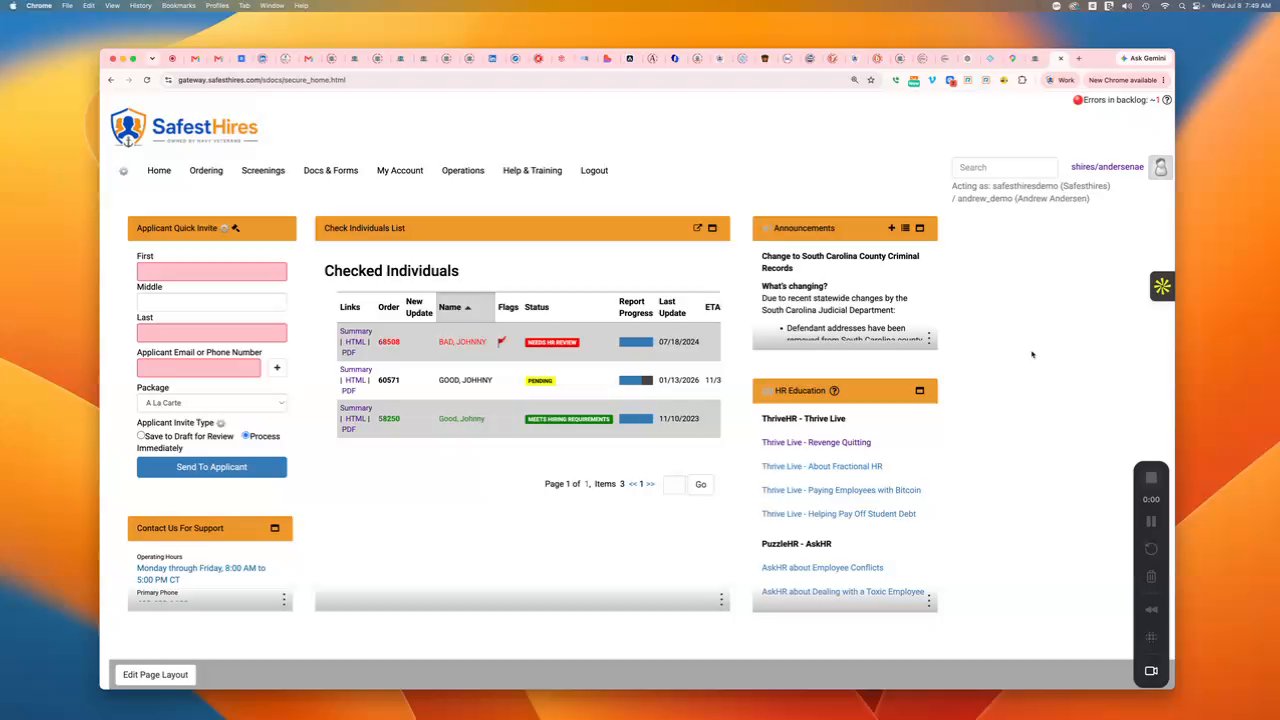Open Contact Us panel three-dot menu
Image resolution: width=1280 pixels, height=720 pixels.
[x=284, y=600]
